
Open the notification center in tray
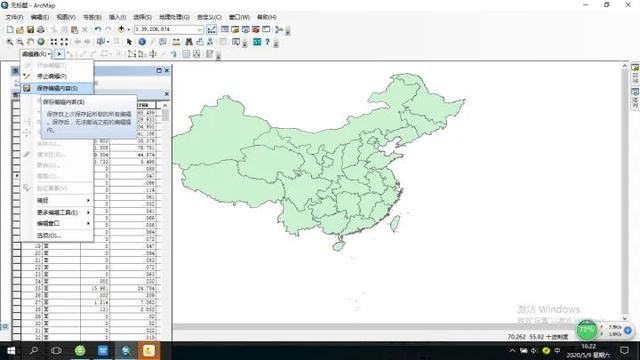(624, 351)
